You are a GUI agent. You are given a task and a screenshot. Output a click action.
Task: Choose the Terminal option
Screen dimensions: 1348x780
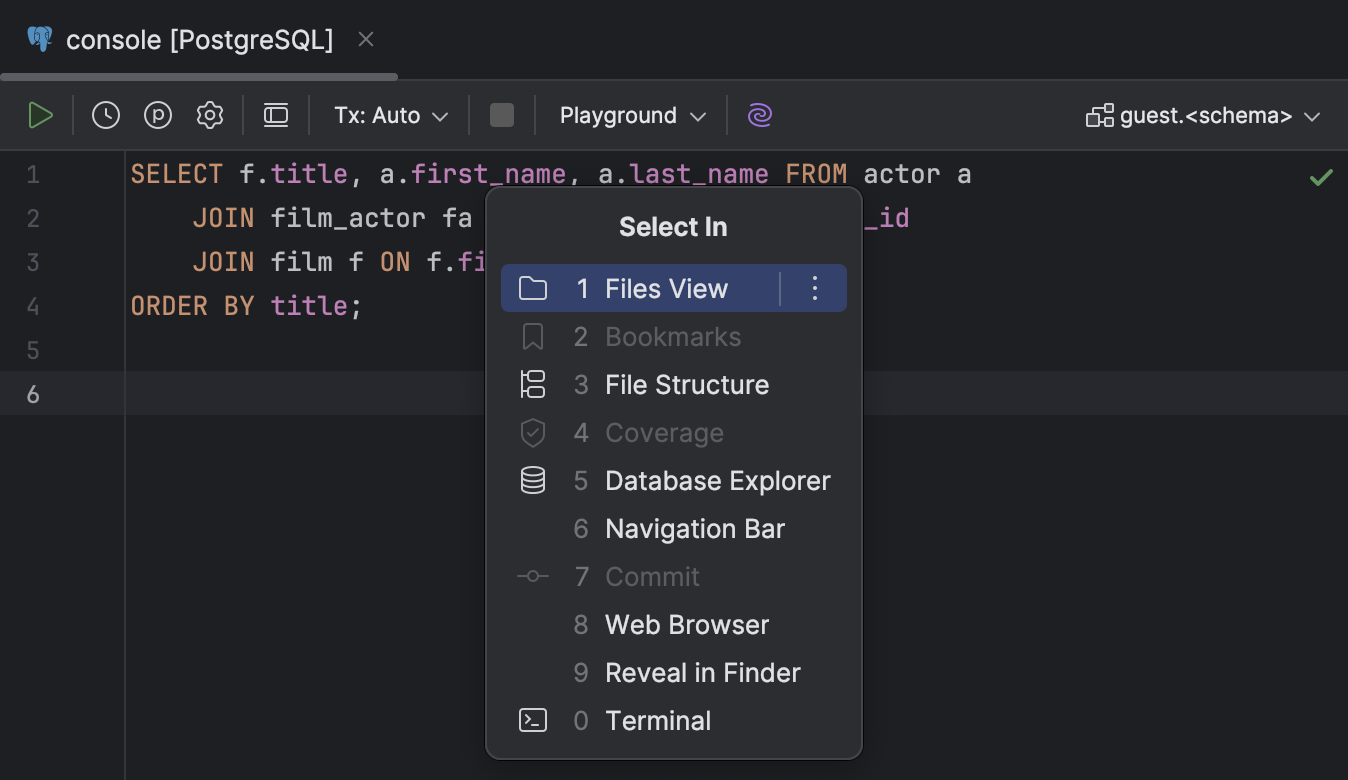click(658, 721)
